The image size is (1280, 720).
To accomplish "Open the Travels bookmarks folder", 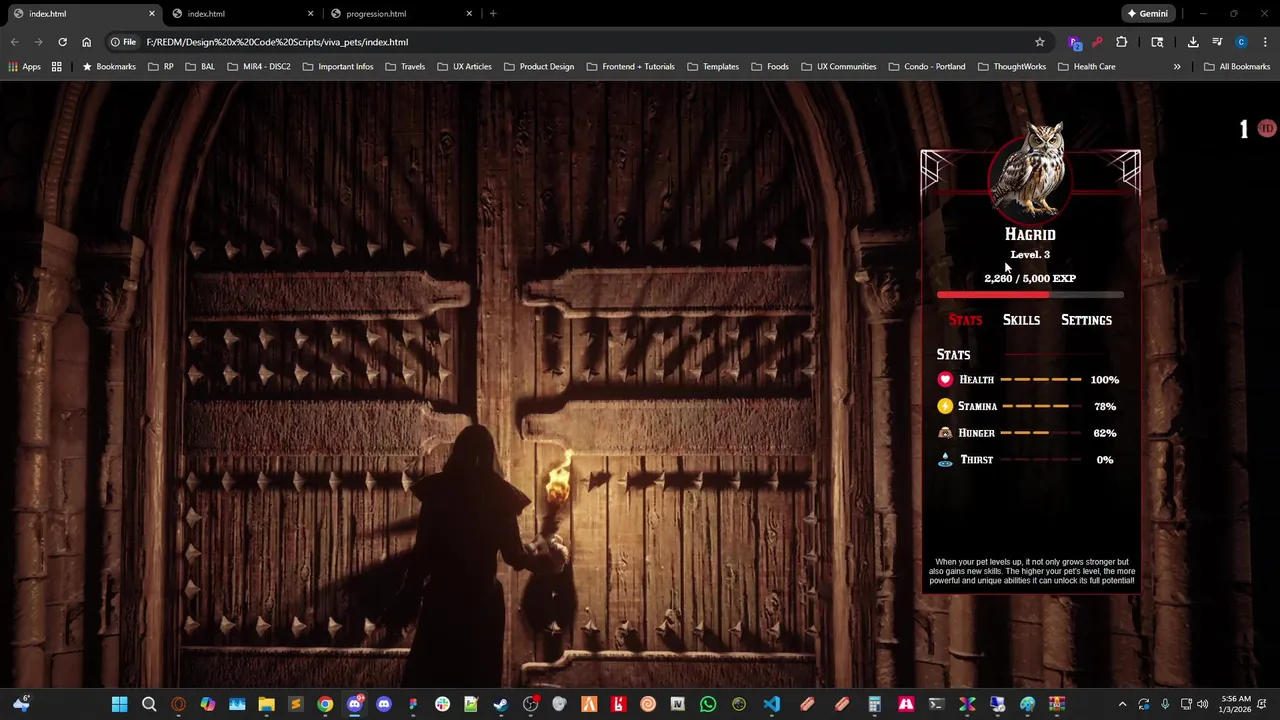I will 404,67.
